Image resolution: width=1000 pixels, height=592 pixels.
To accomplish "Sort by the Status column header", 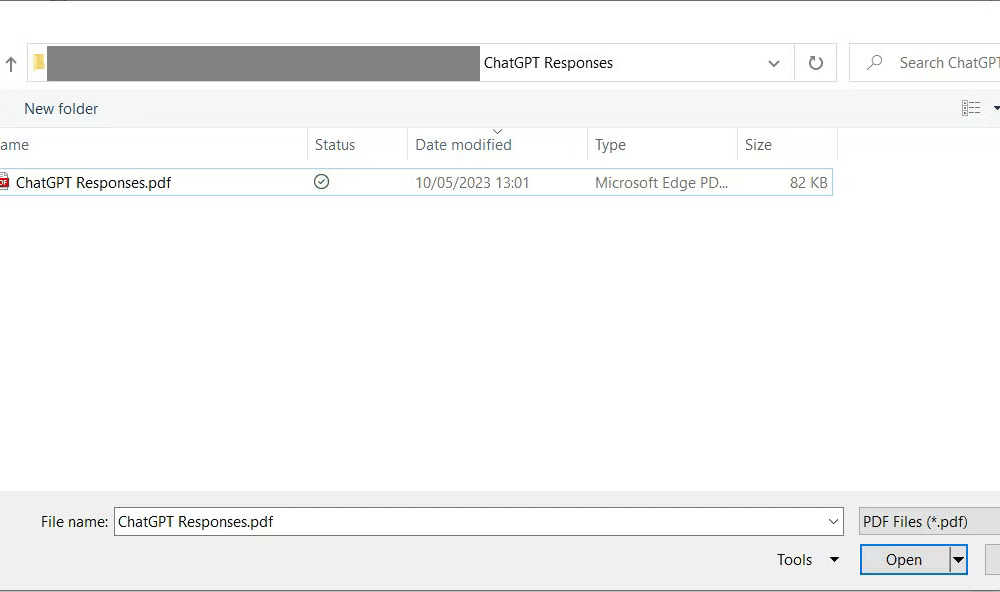I will [357, 144].
